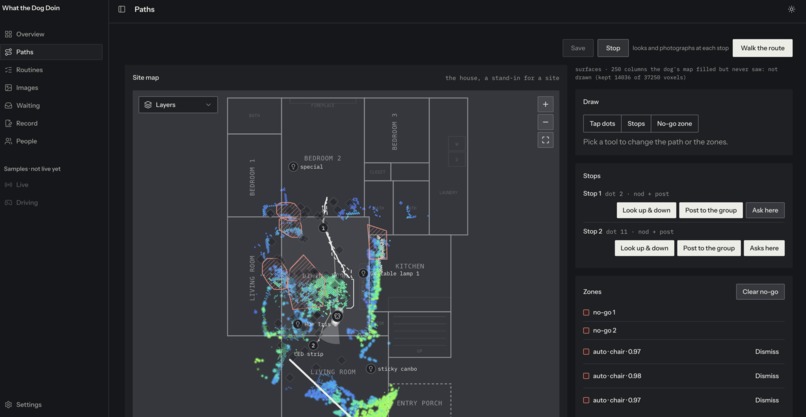The width and height of the screenshot is (806, 417).
Task: Click the 'sticky canbo' lightbulb pin
Action: pos(370,369)
